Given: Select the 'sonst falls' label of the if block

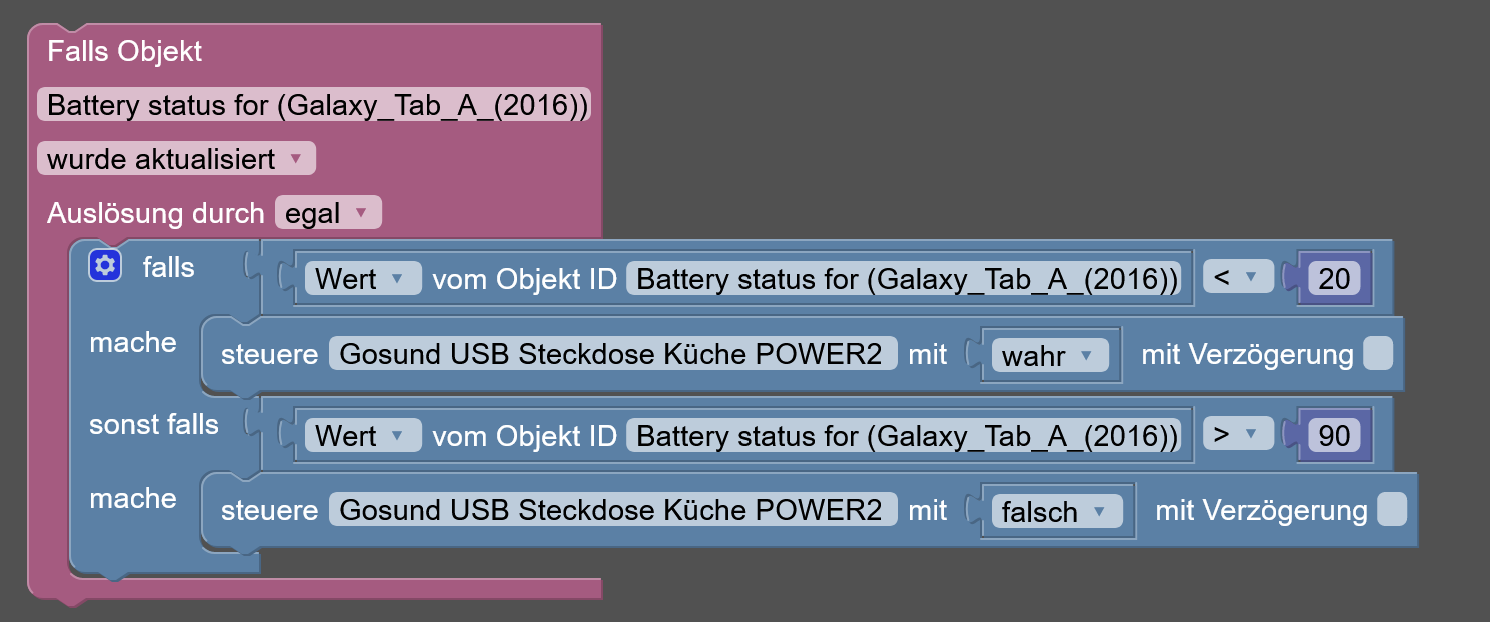Looking at the screenshot, I should (154, 425).
